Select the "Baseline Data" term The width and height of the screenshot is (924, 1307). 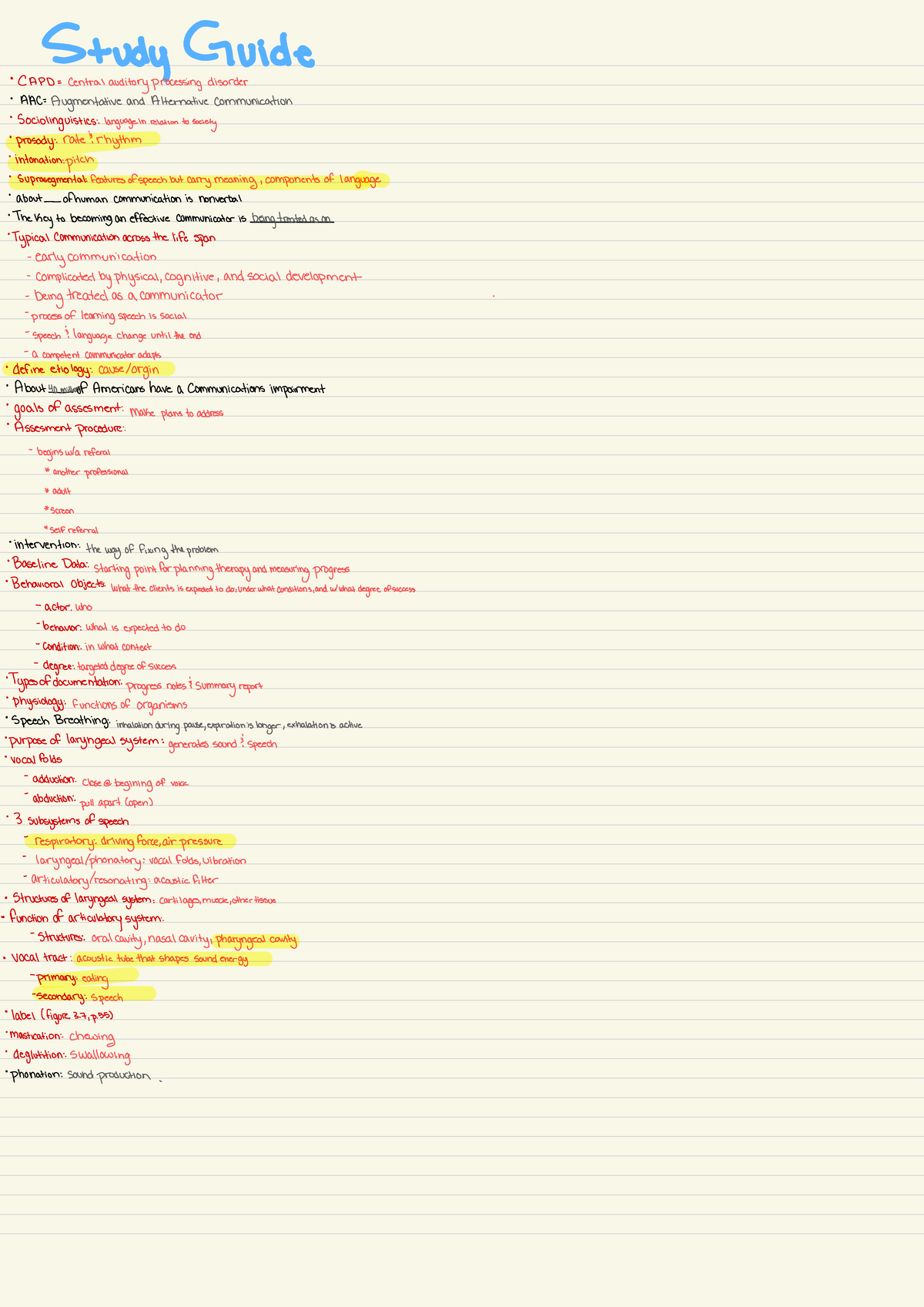click(50, 565)
